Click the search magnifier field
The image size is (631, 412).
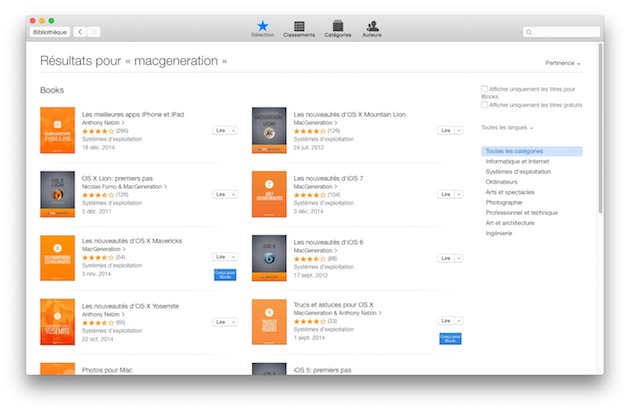click(x=561, y=32)
